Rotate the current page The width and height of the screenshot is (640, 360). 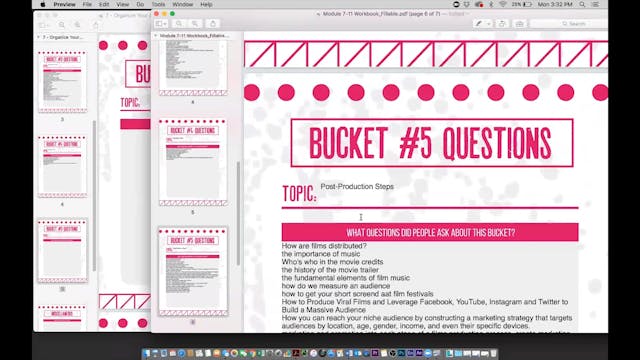(x=502, y=24)
